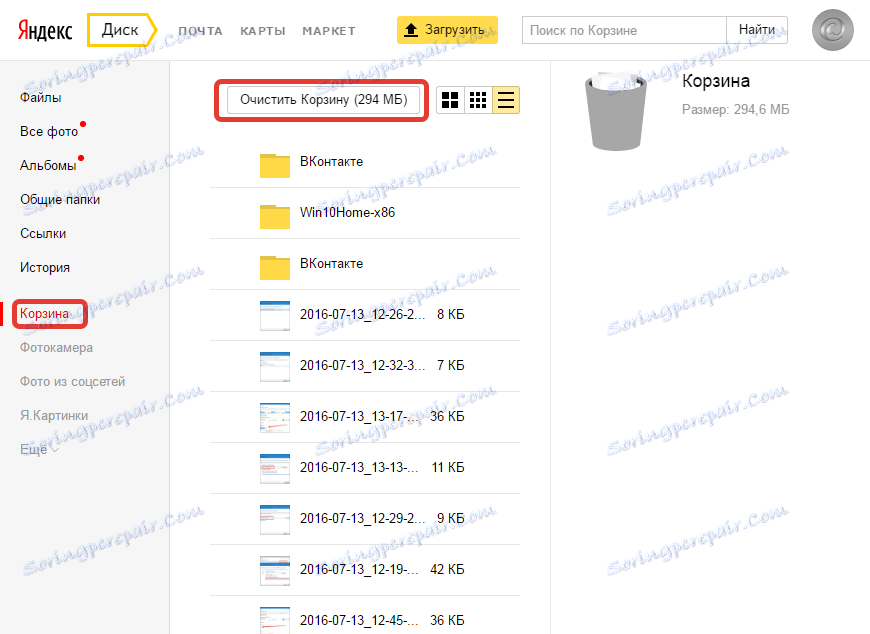Open Все фото in the sidebar

[x=49, y=131]
